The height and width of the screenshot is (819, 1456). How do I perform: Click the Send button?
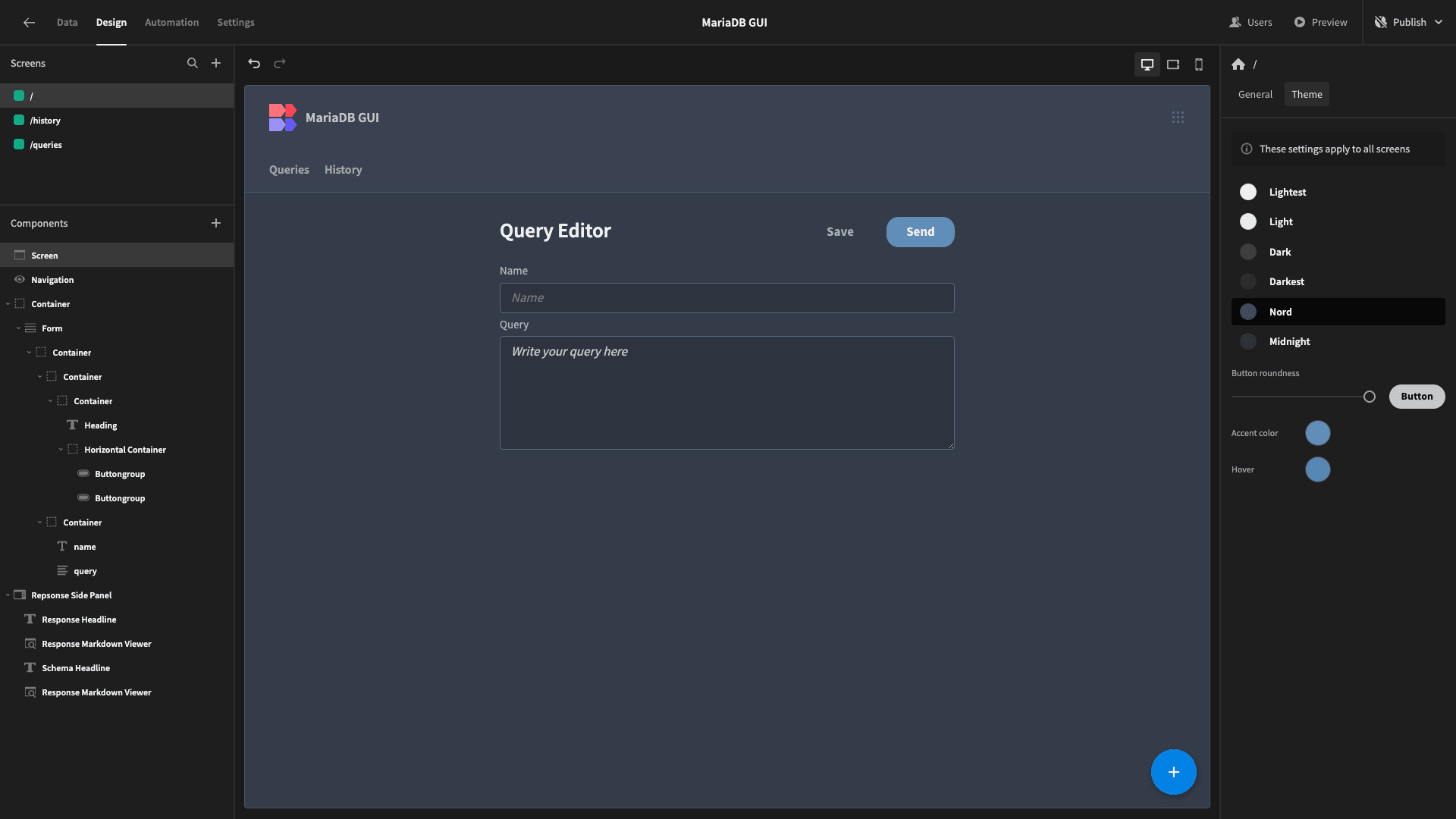click(x=920, y=232)
